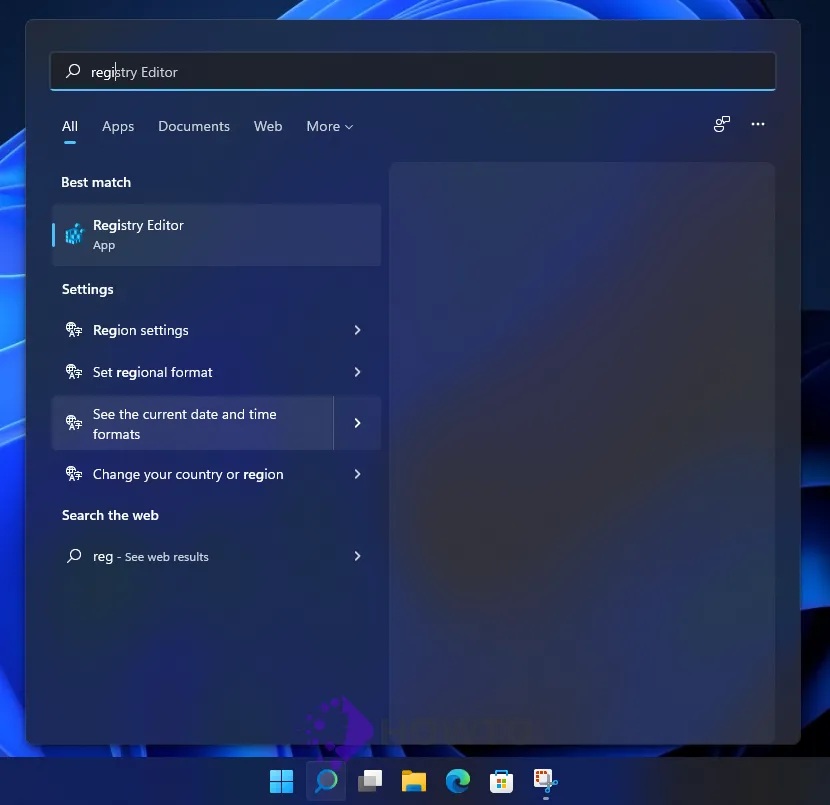Open Snipping Tool from the taskbar

coord(546,781)
